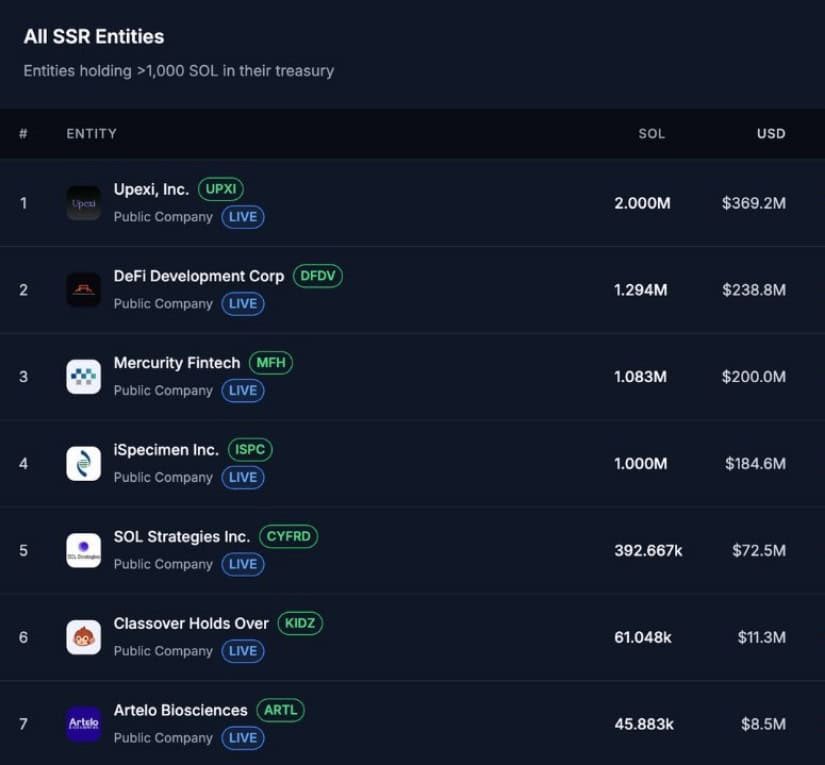
Task: Click the 1.294M SOL value
Action: [641, 290]
